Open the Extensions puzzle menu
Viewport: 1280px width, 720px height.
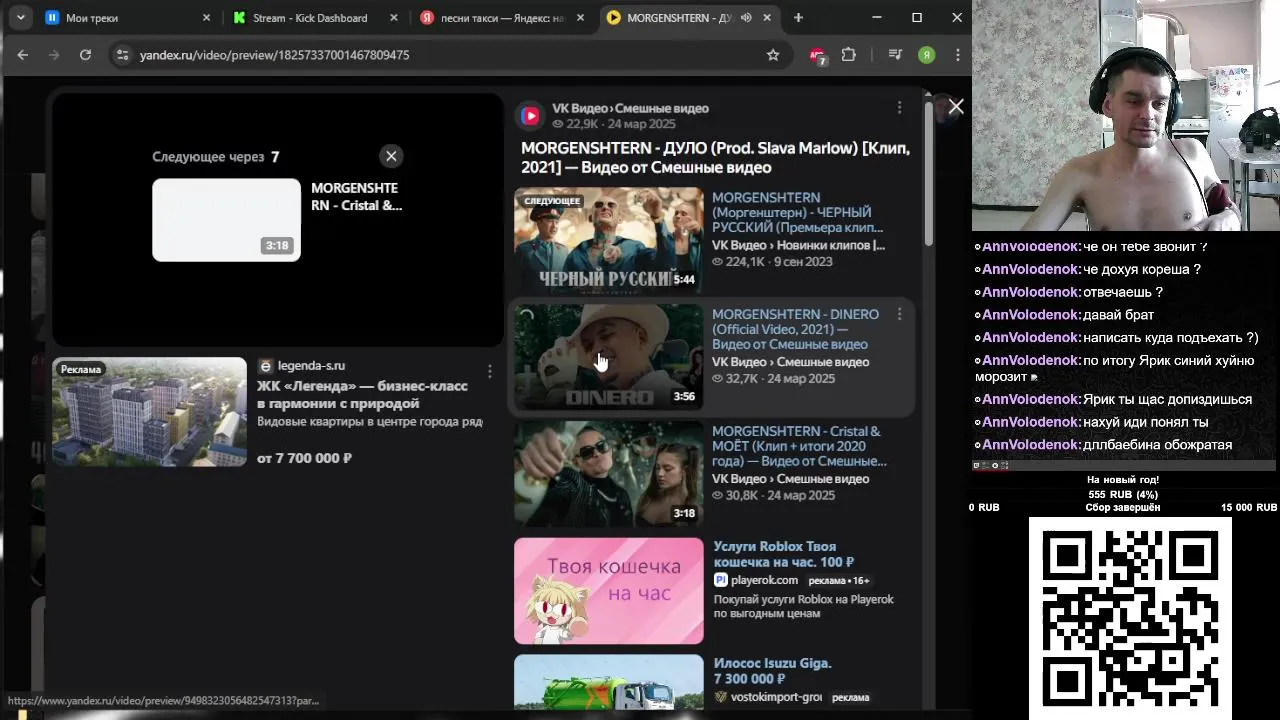(849, 55)
